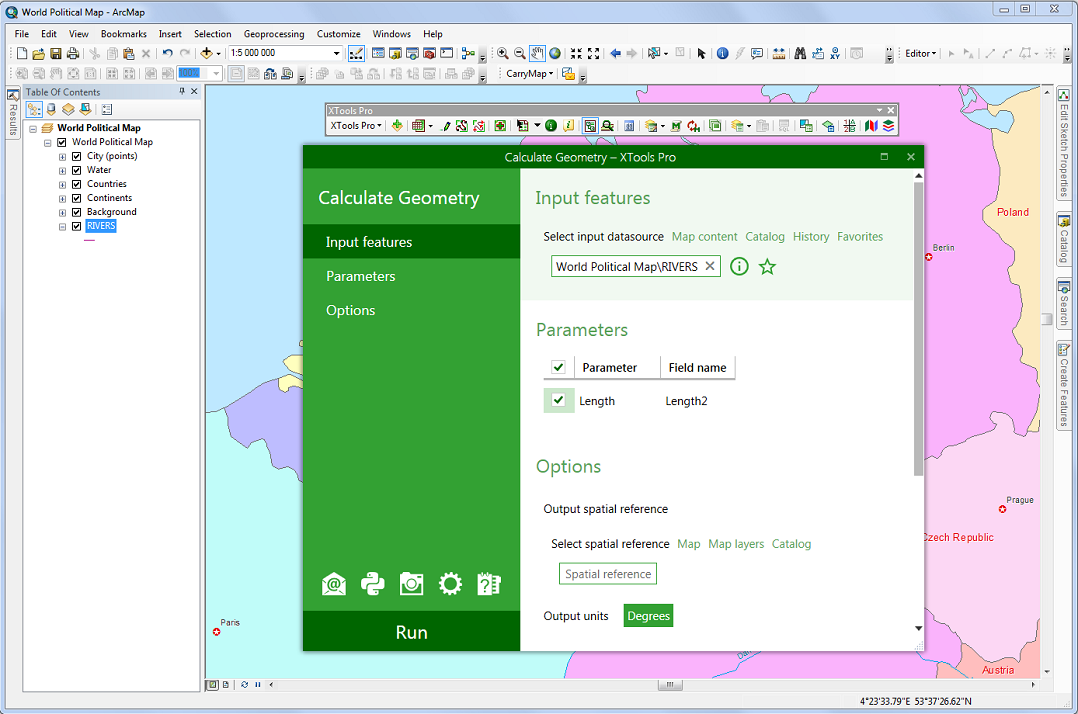Select the Identify tool
This screenshot has height=714, width=1078.
point(722,54)
